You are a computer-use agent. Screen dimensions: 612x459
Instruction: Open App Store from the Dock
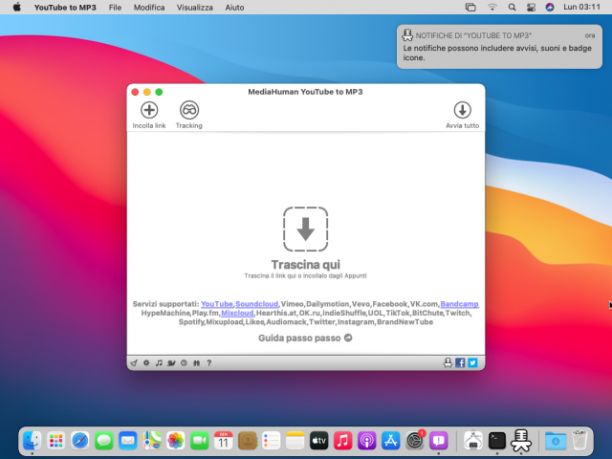[x=391, y=441]
